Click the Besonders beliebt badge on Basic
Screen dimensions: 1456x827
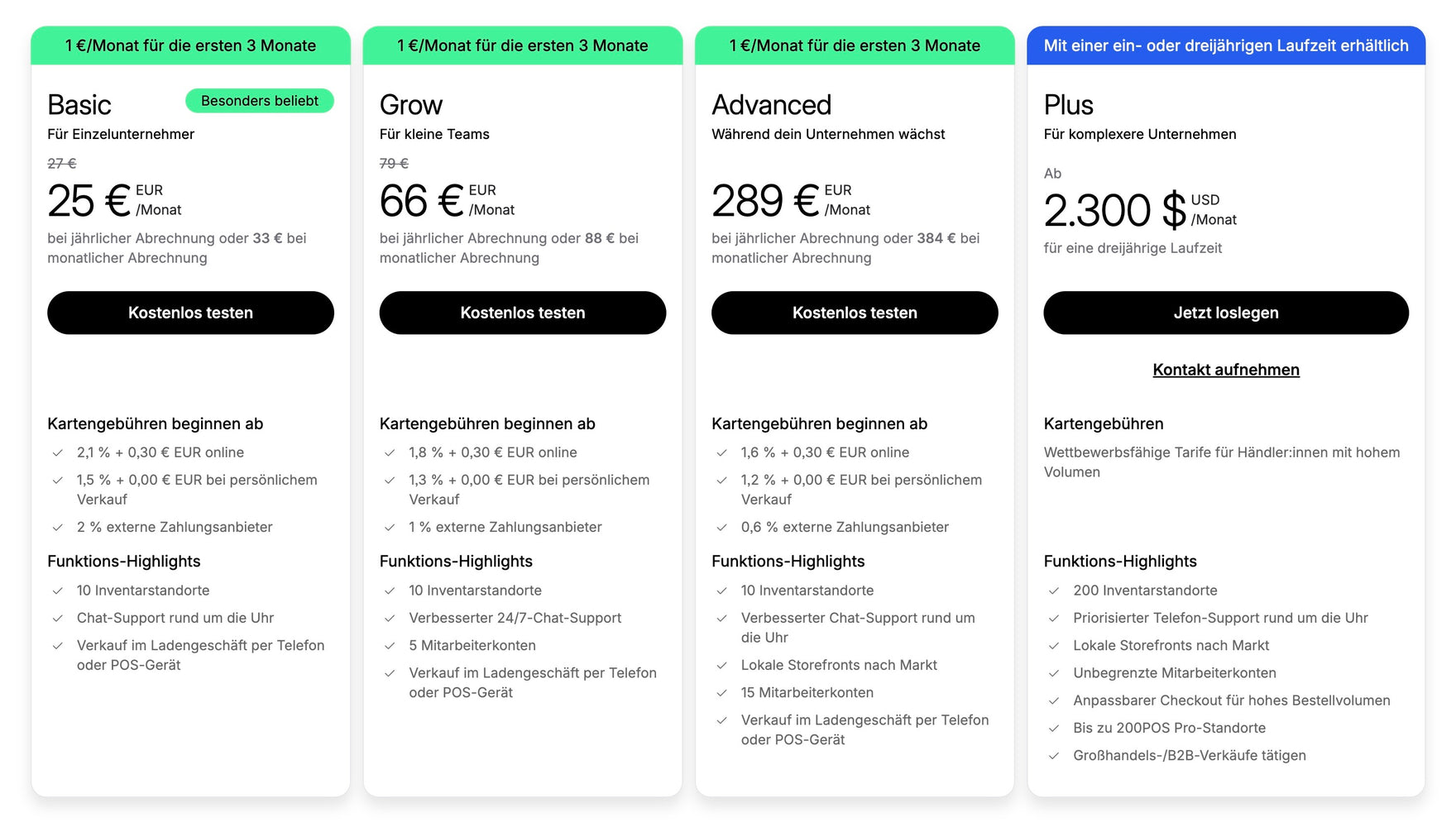(259, 101)
